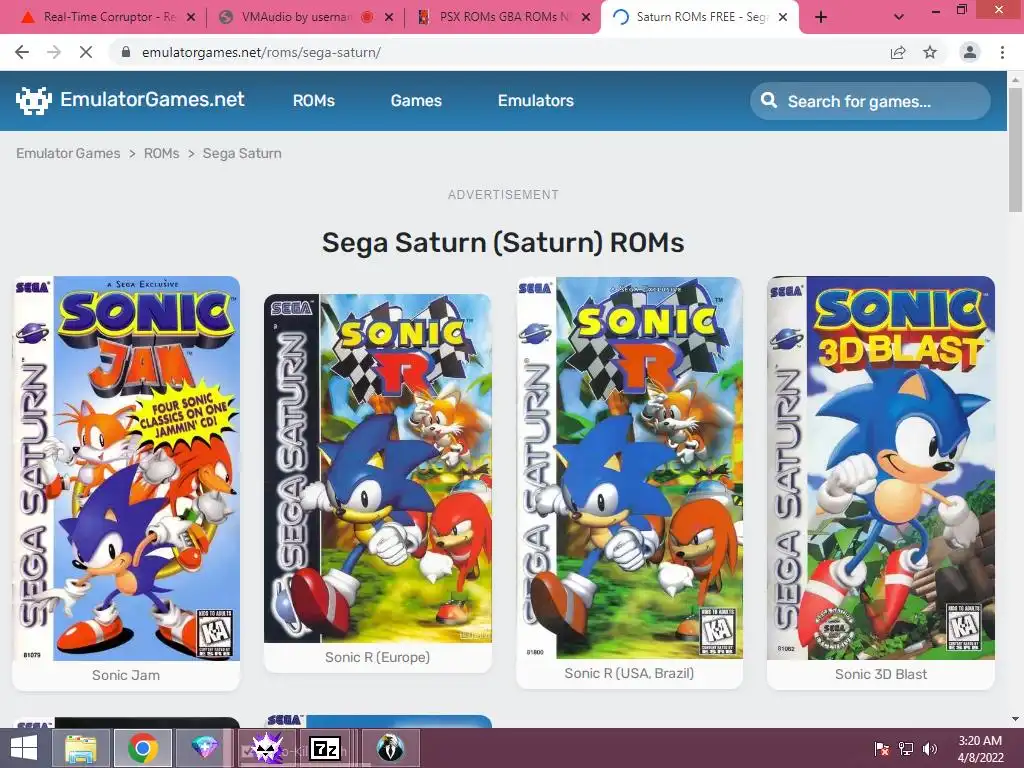The height and width of the screenshot is (768, 1024).
Task: Open Chrome three-dot menu
Action: coord(1002,52)
